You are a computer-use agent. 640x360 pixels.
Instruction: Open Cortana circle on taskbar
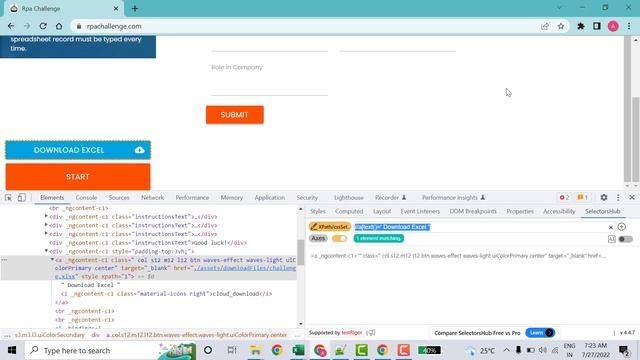[208, 350]
